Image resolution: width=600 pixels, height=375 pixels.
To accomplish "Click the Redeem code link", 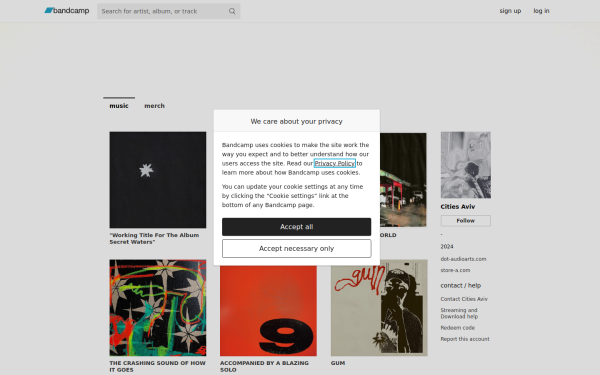I will (x=458, y=328).
